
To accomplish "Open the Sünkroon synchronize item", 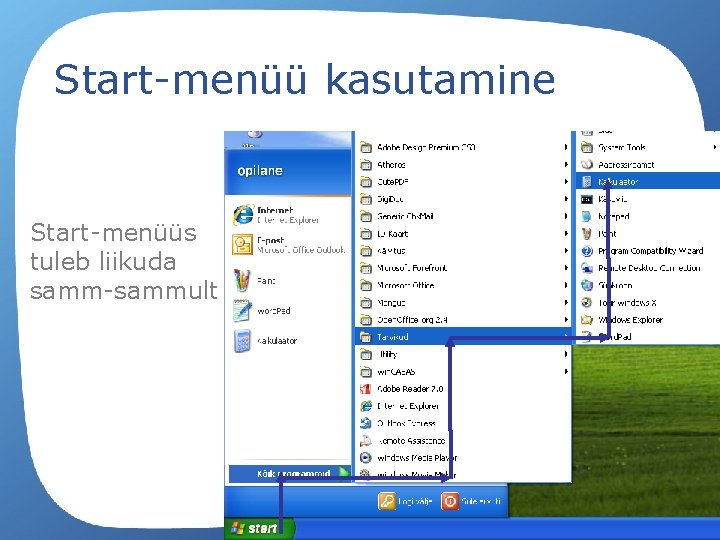I will [x=648, y=285].
